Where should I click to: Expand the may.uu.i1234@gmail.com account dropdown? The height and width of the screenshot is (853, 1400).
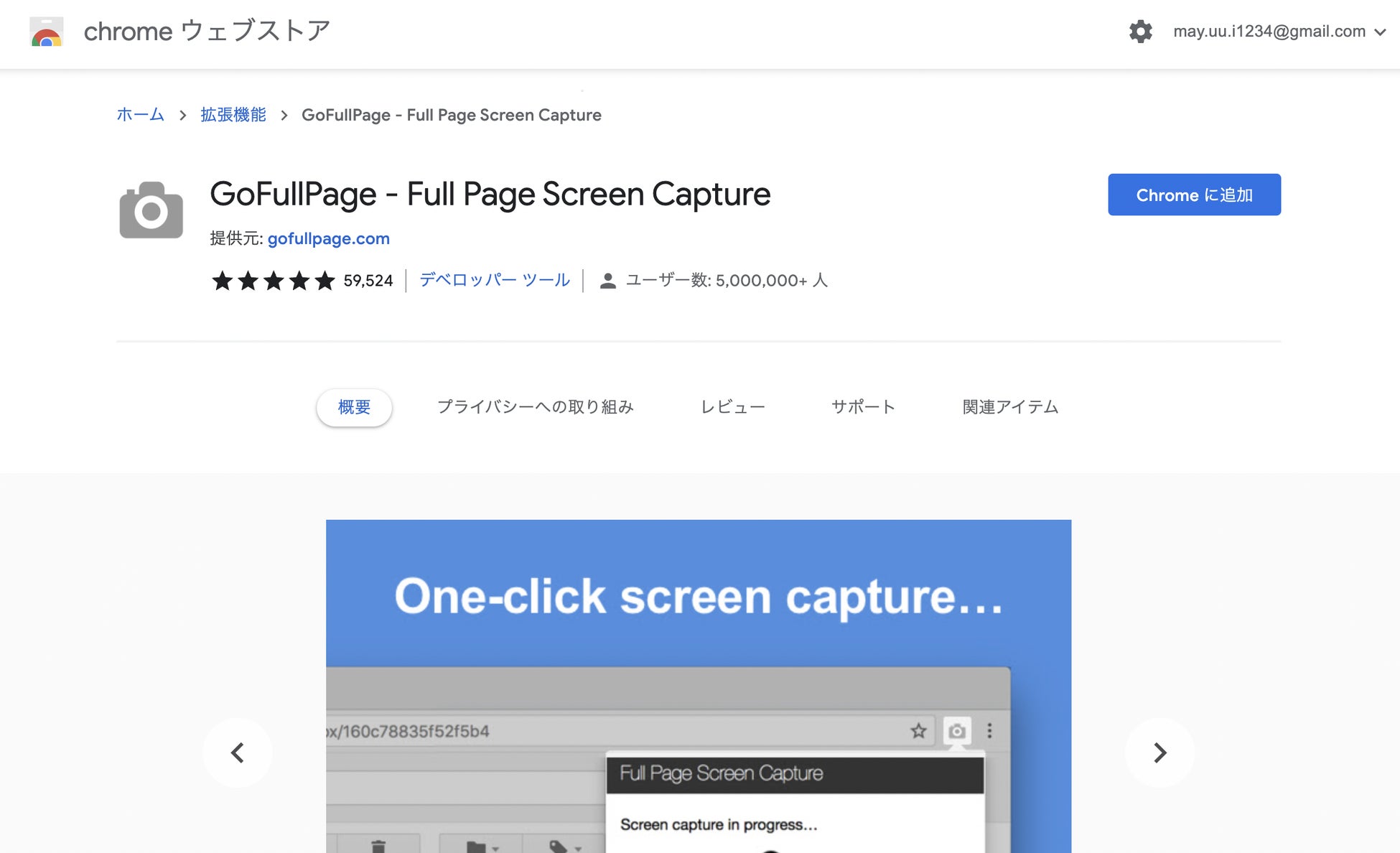pyautogui.click(x=1279, y=32)
